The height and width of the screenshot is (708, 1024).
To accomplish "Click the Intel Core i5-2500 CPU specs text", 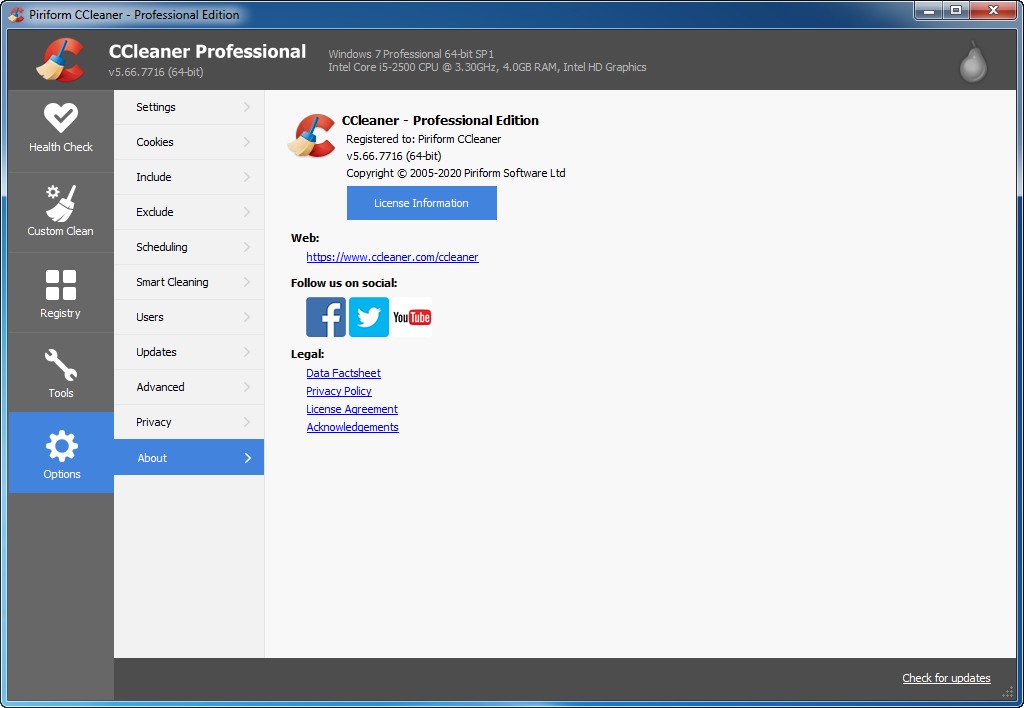I will [487, 67].
